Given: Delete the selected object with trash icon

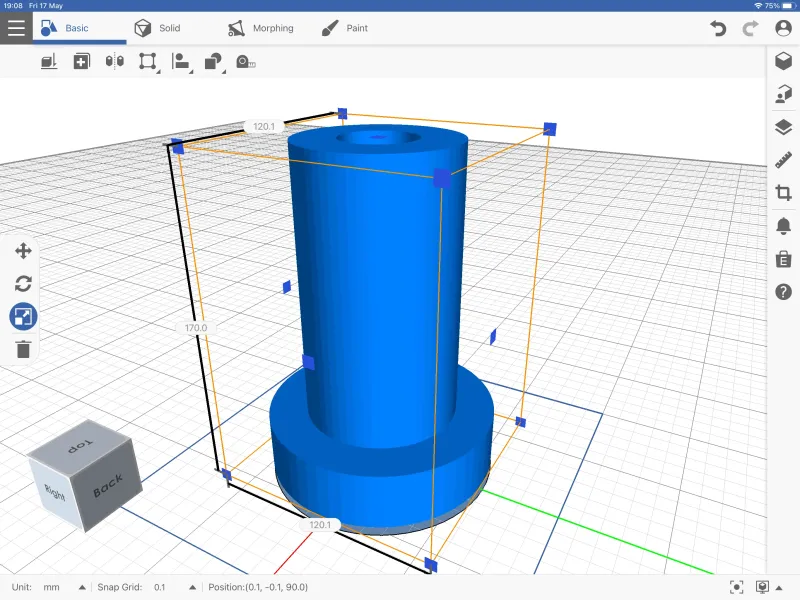Looking at the screenshot, I should [x=23, y=349].
